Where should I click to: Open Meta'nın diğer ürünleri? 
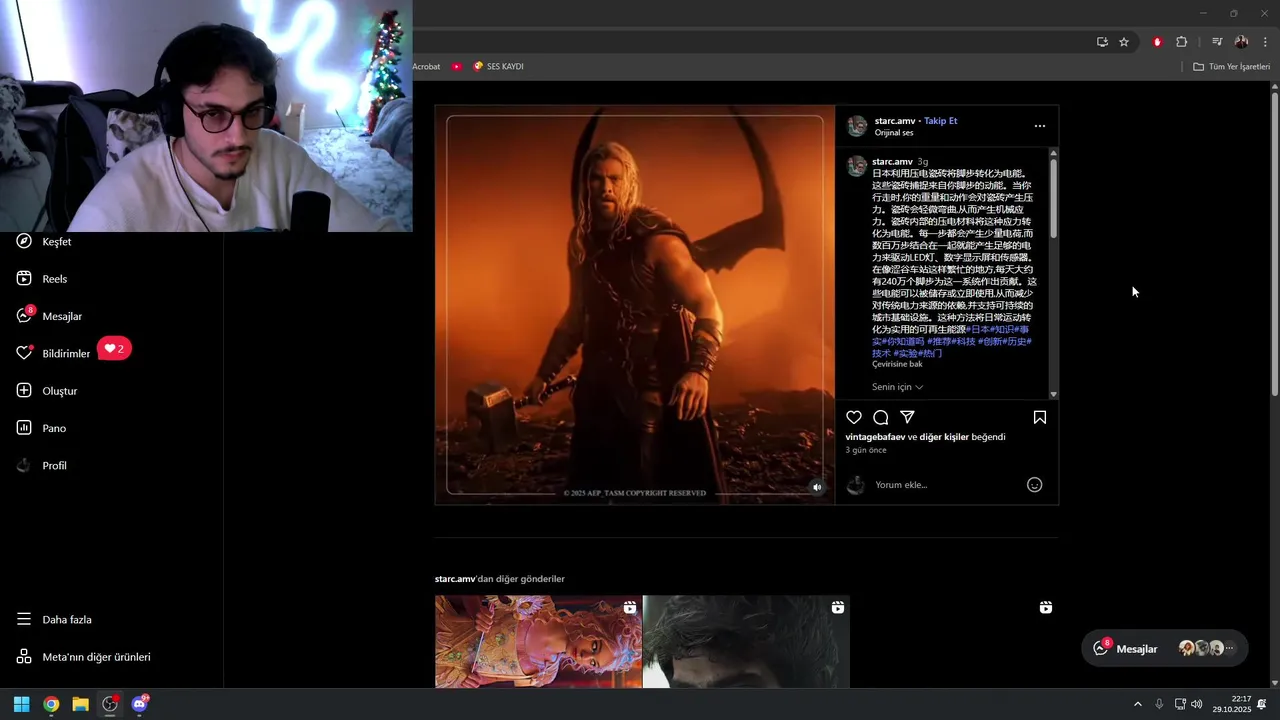tap(84, 657)
